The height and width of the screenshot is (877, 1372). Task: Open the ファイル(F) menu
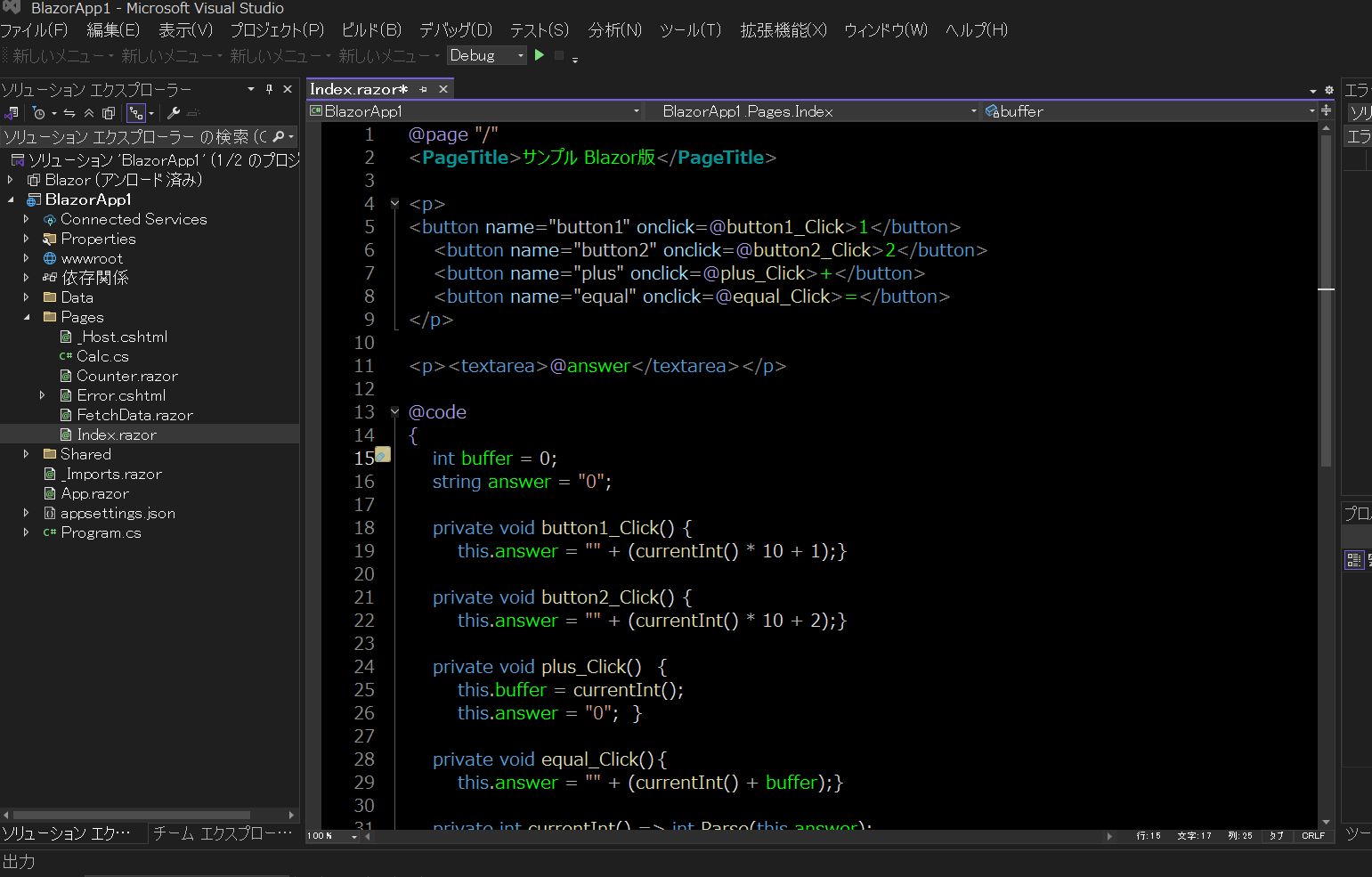coord(34,30)
